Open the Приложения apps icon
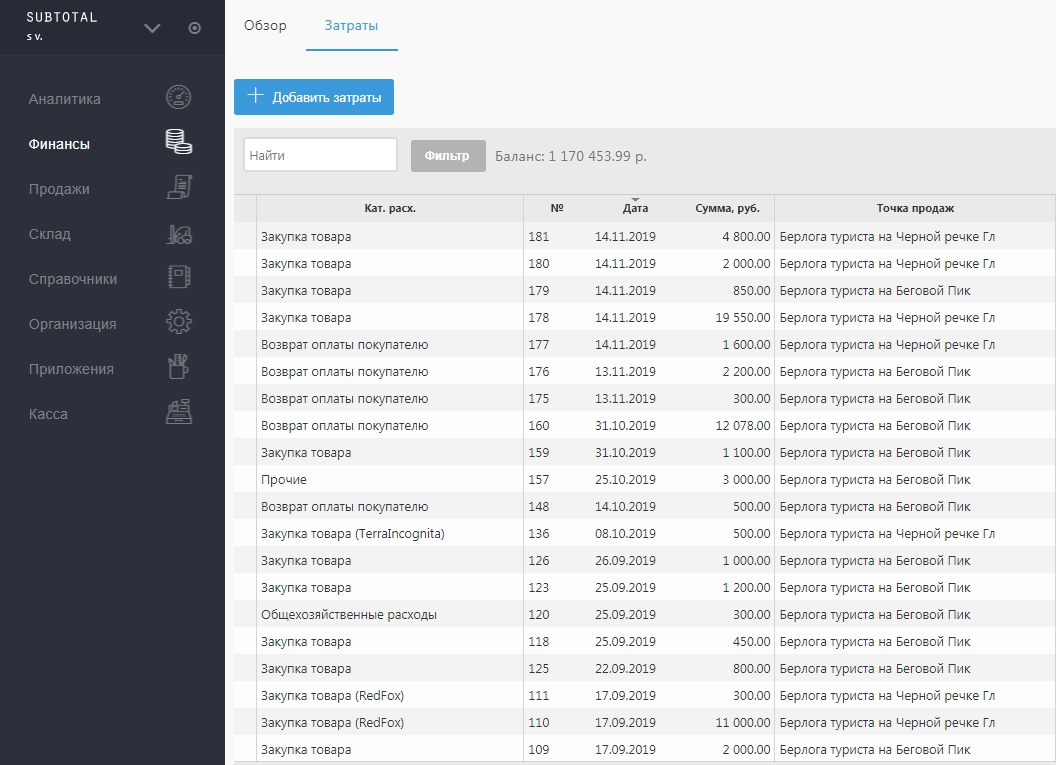1056x765 pixels. [178, 367]
